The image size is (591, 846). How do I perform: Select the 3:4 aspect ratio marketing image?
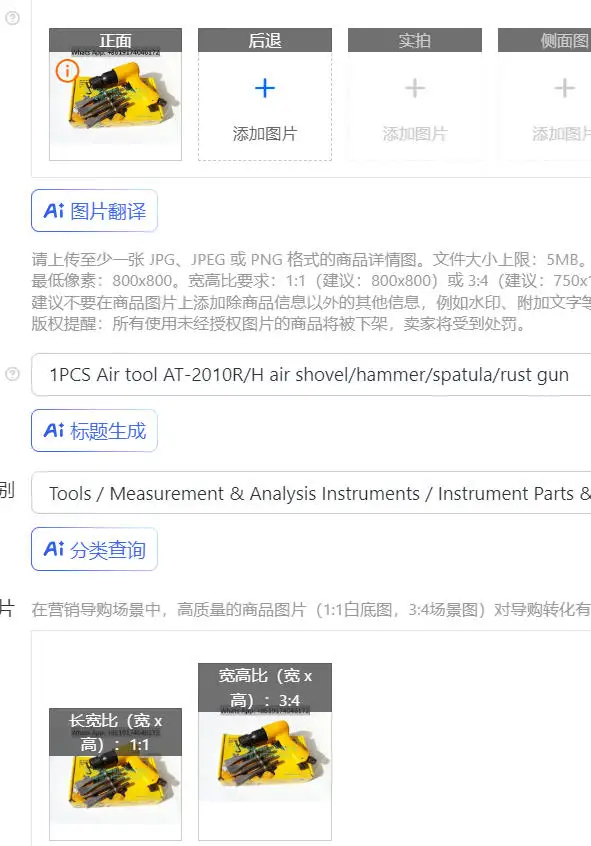[x=265, y=752]
